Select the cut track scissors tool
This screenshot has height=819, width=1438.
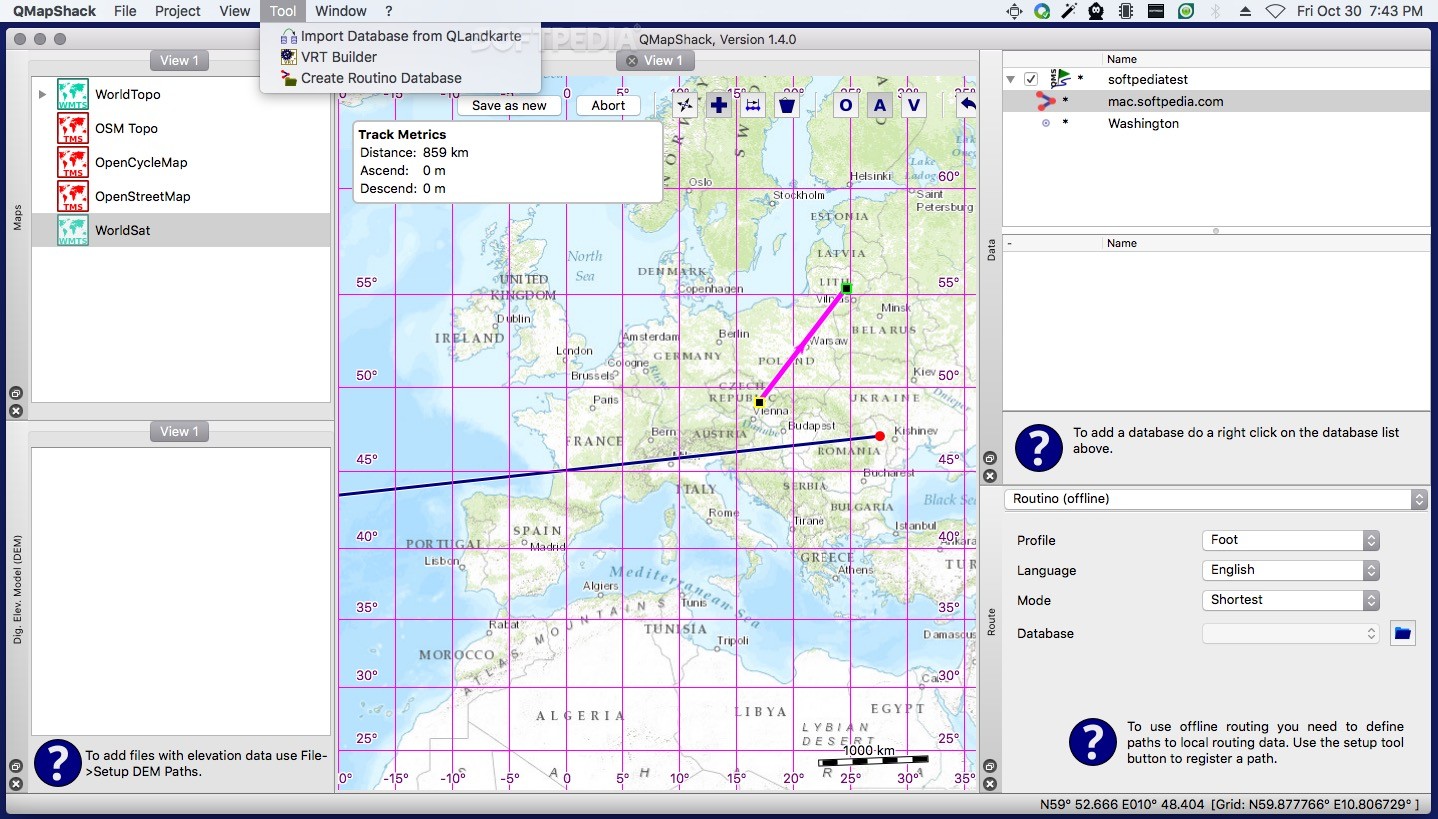(x=685, y=104)
